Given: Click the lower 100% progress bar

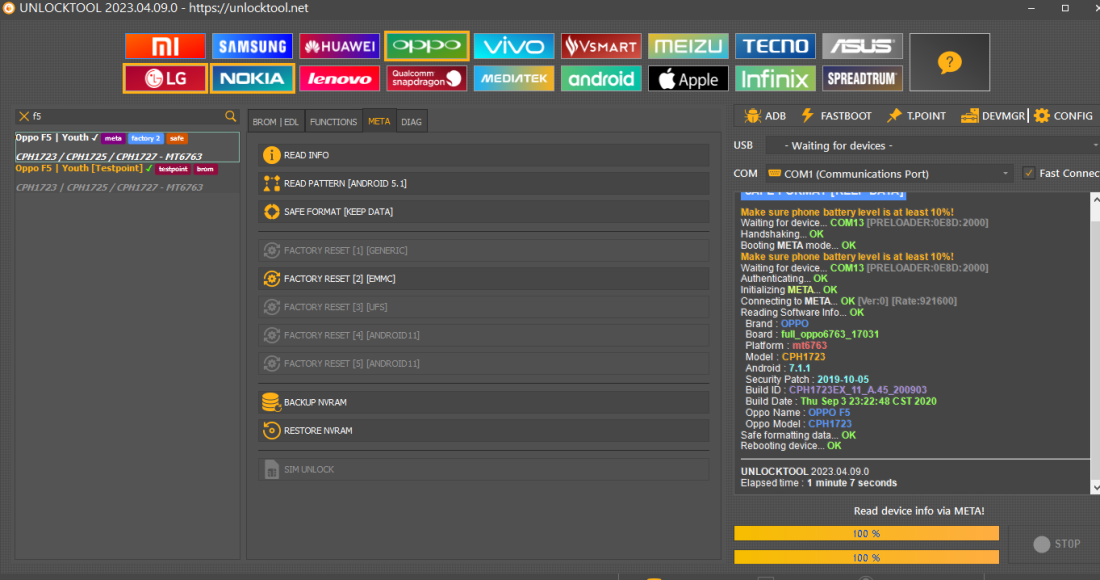Looking at the screenshot, I should click(x=866, y=558).
